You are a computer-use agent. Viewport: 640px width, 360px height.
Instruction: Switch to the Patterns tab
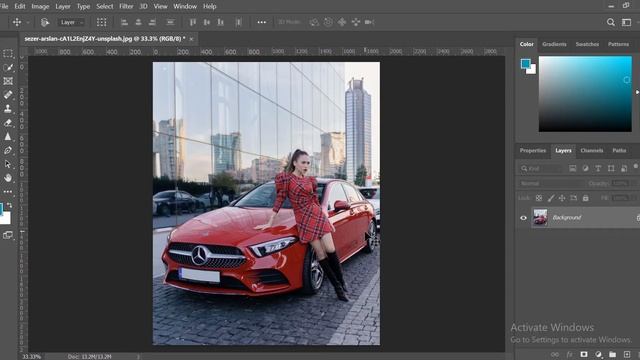click(618, 44)
